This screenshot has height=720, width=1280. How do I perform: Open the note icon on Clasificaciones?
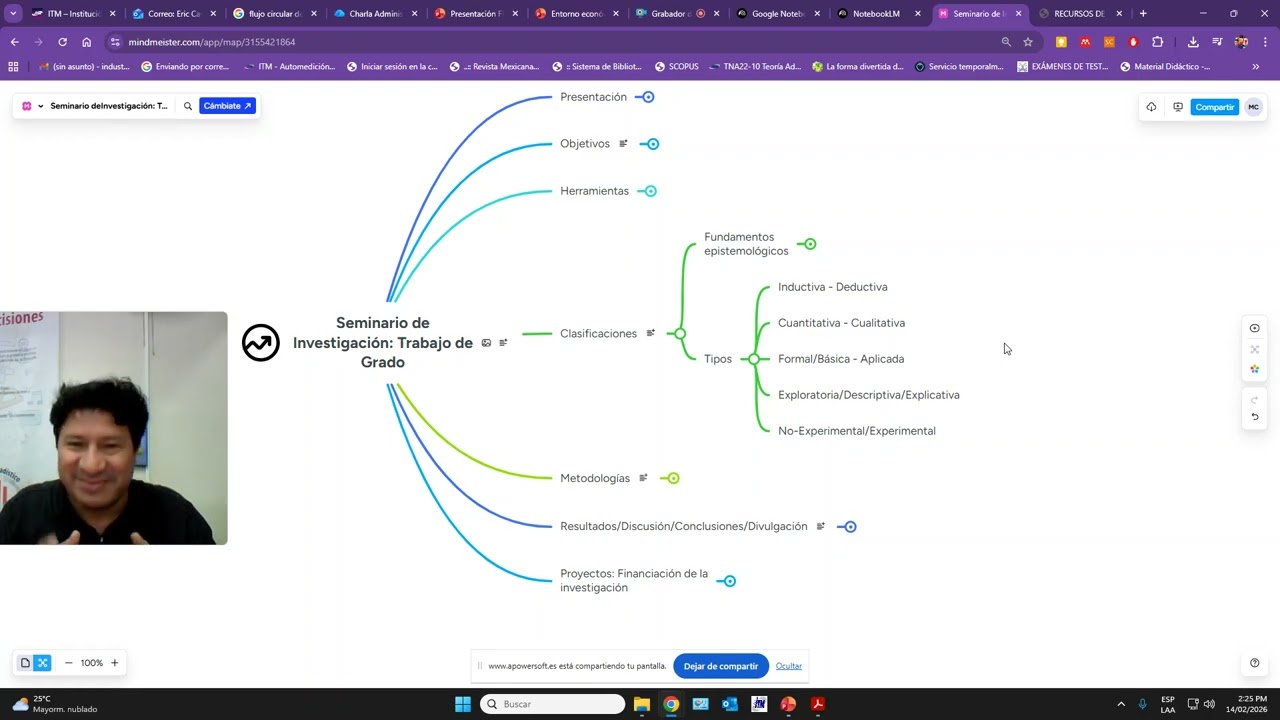[650, 333]
